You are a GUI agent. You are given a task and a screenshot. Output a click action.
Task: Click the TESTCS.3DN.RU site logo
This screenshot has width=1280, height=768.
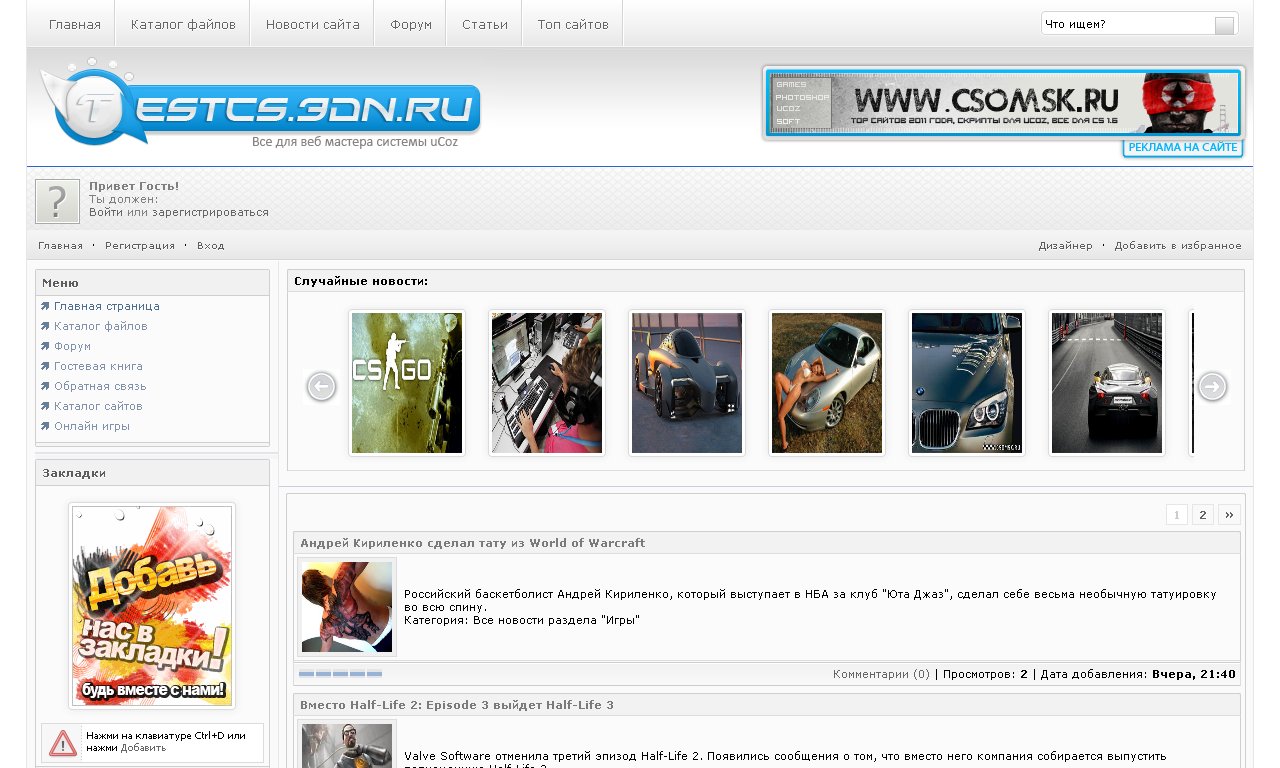(260, 103)
